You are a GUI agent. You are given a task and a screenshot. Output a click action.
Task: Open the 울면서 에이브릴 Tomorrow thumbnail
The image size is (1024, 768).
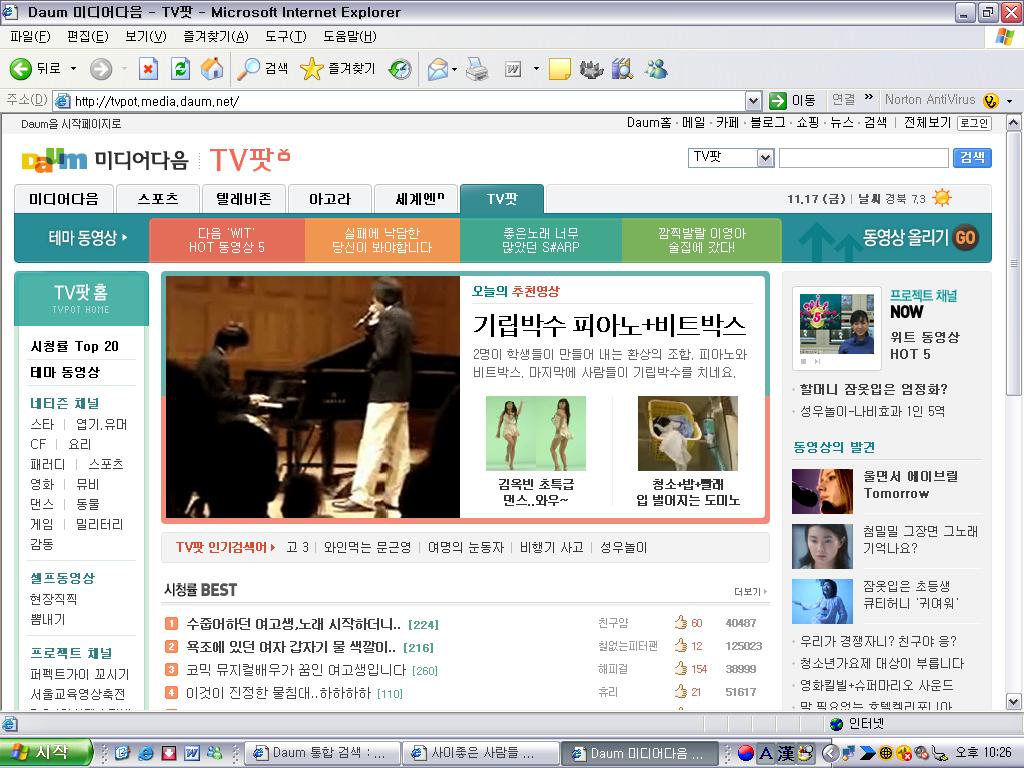tap(822, 491)
